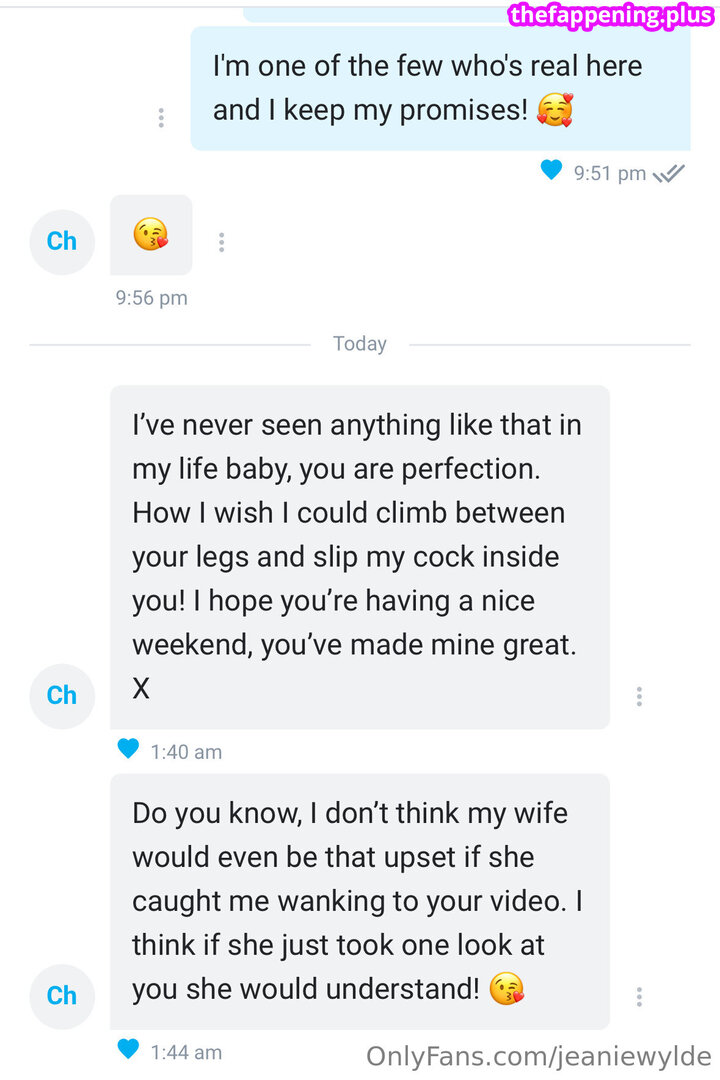720x1080 pixels.
Task: Toggle the heart like at 1:44 am
Action: tap(128, 1050)
